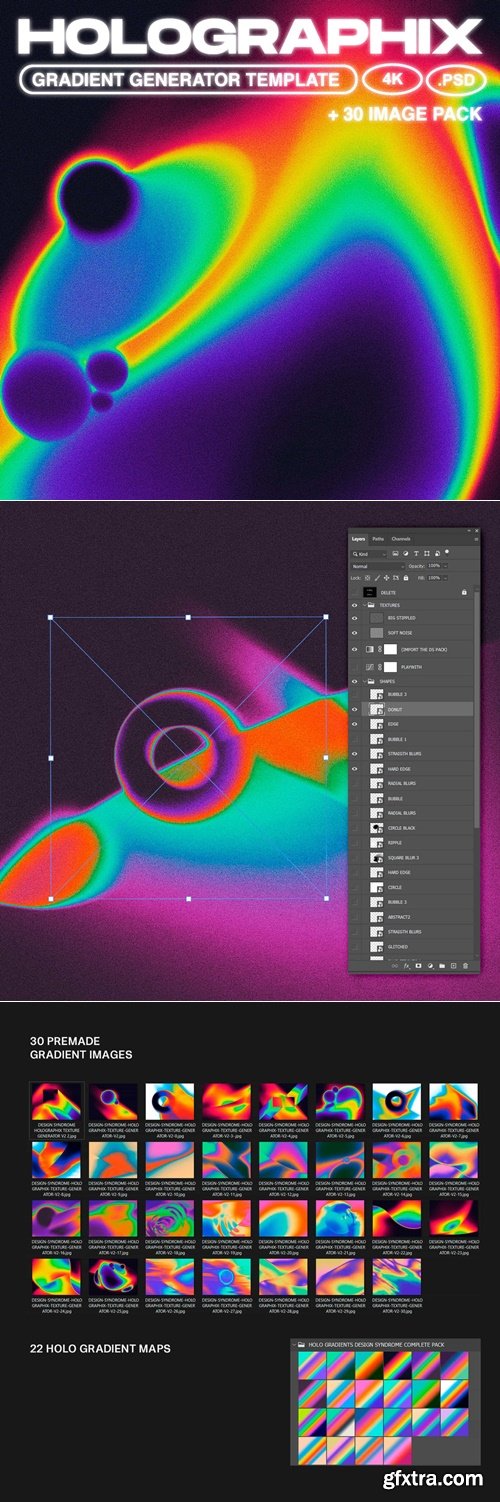500x1502 pixels.
Task: Collapse the SHAPES group chevron
Action: (x=364, y=681)
